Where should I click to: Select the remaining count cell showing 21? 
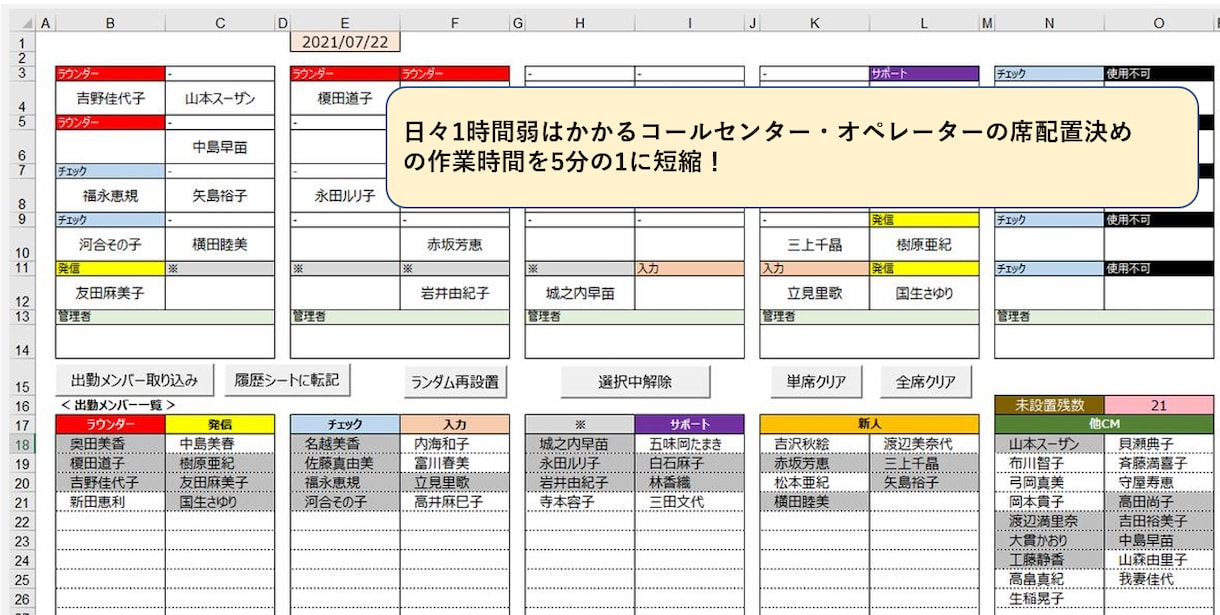1159,405
